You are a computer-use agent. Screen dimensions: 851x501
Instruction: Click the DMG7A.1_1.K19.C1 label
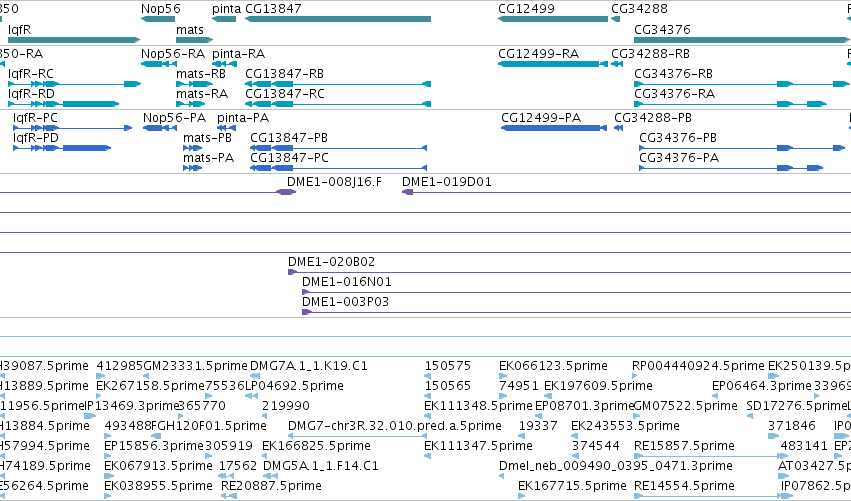[308, 366]
